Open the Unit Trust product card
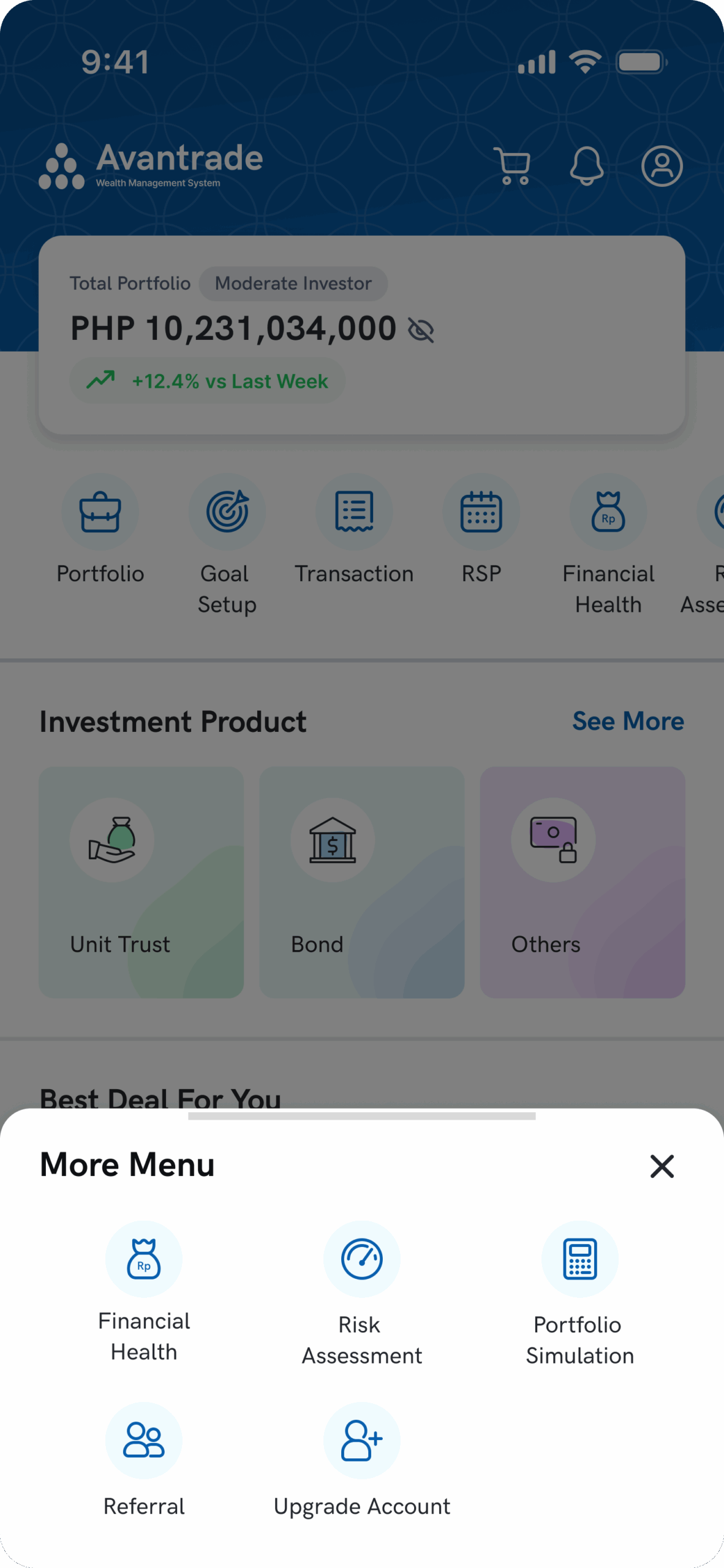Viewport: 724px width, 1568px height. (x=141, y=882)
